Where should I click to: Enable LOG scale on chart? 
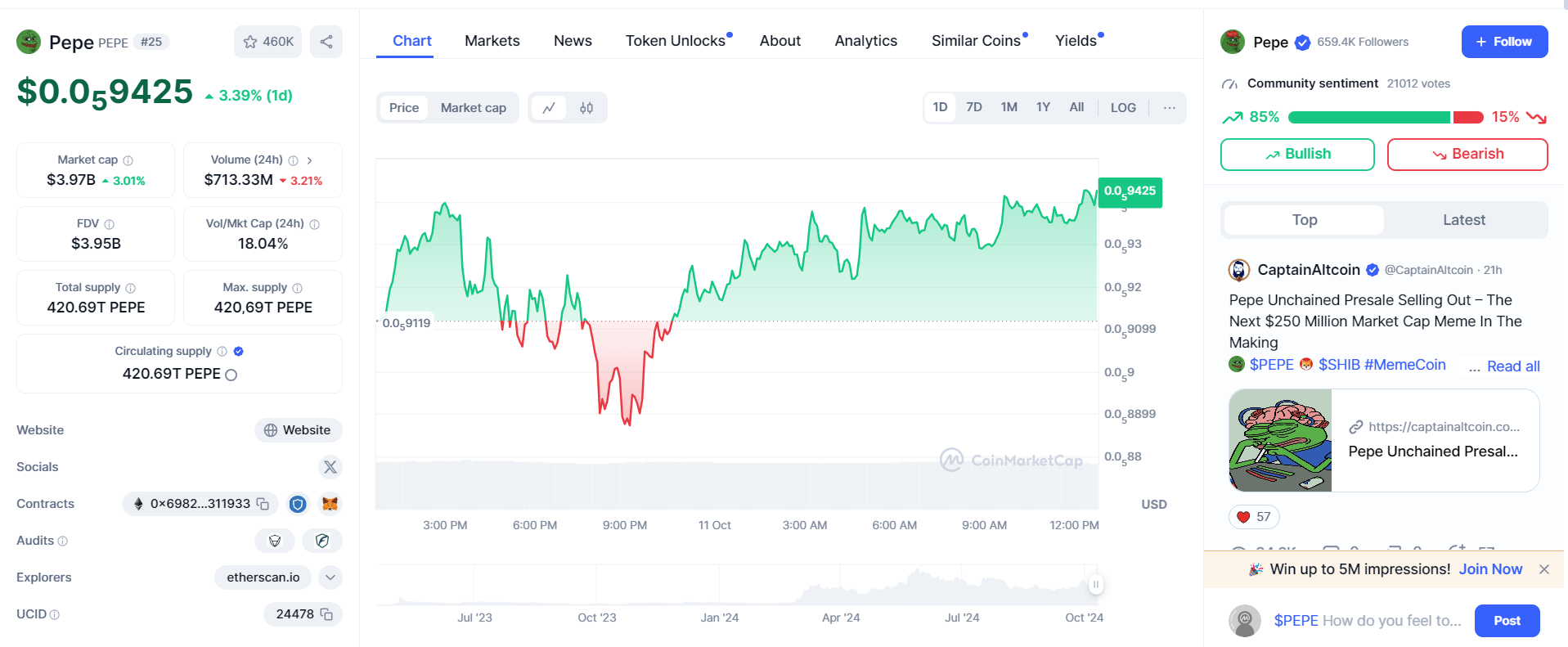tap(1123, 107)
